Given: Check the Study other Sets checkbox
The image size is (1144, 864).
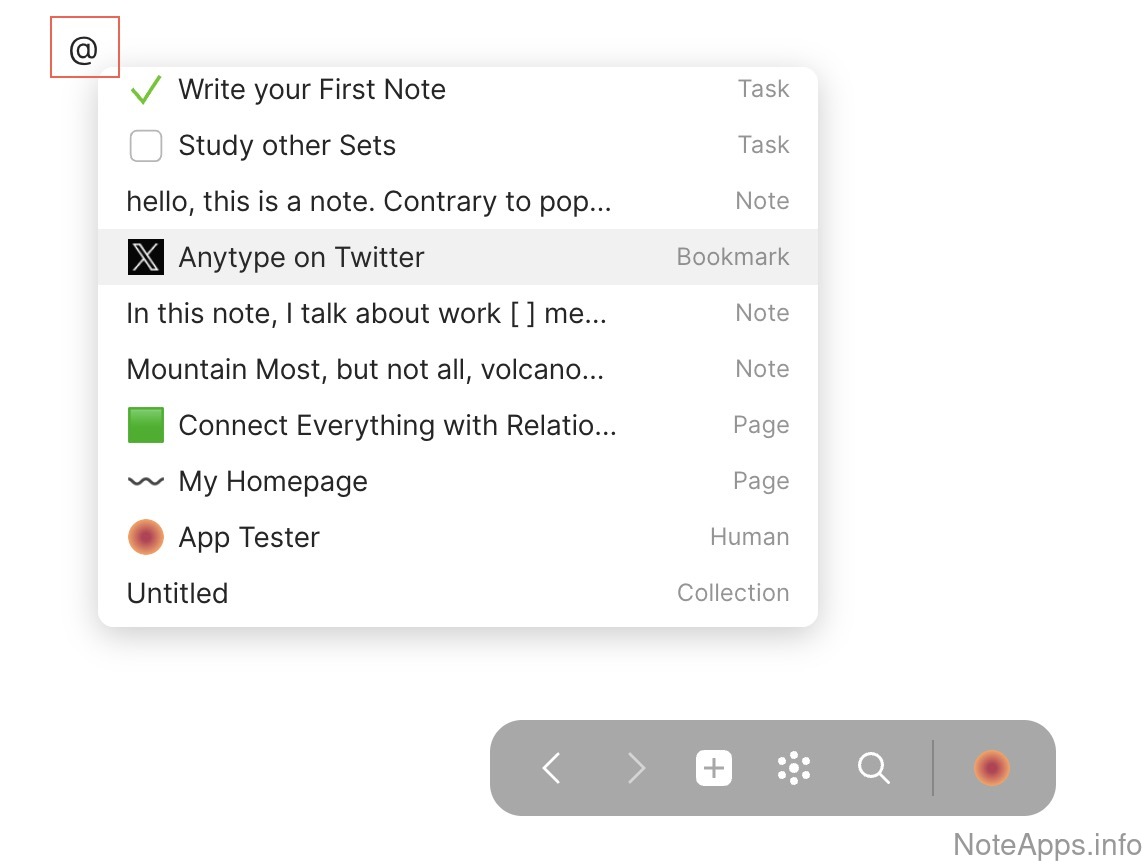Looking at the screenshot, I should tap(146, 146).
